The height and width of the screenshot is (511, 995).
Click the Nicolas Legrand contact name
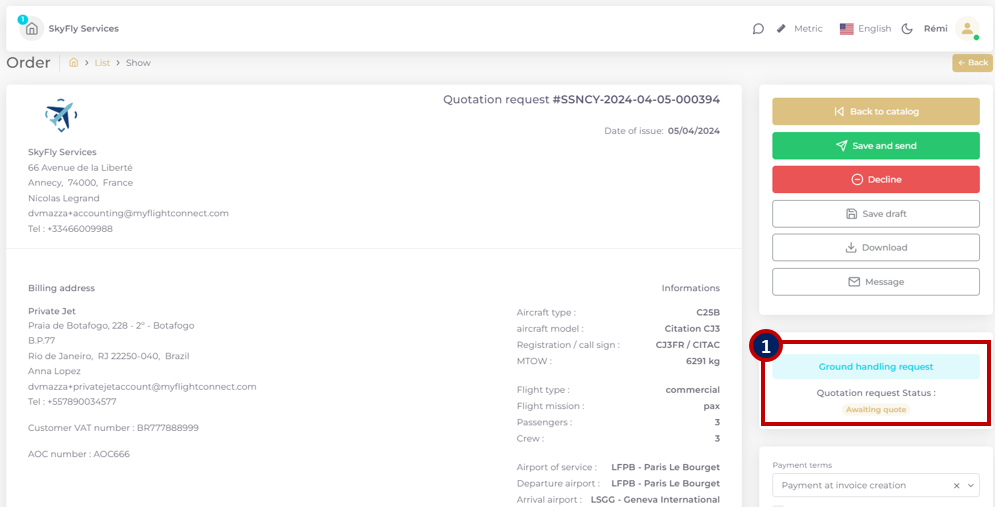coord(63,198)
